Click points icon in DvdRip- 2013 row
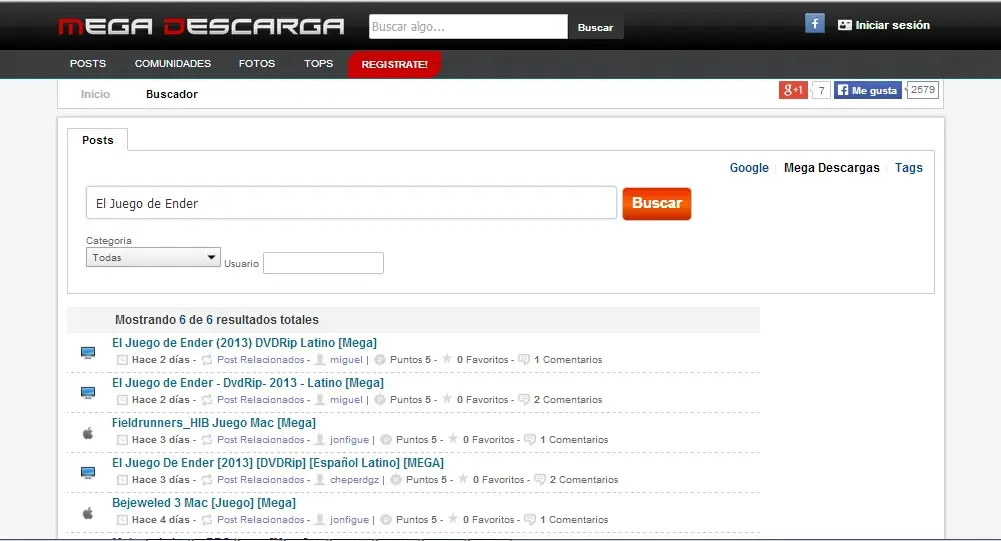The width and height of the screenshot is (1001, 541). tap(380, 400)
